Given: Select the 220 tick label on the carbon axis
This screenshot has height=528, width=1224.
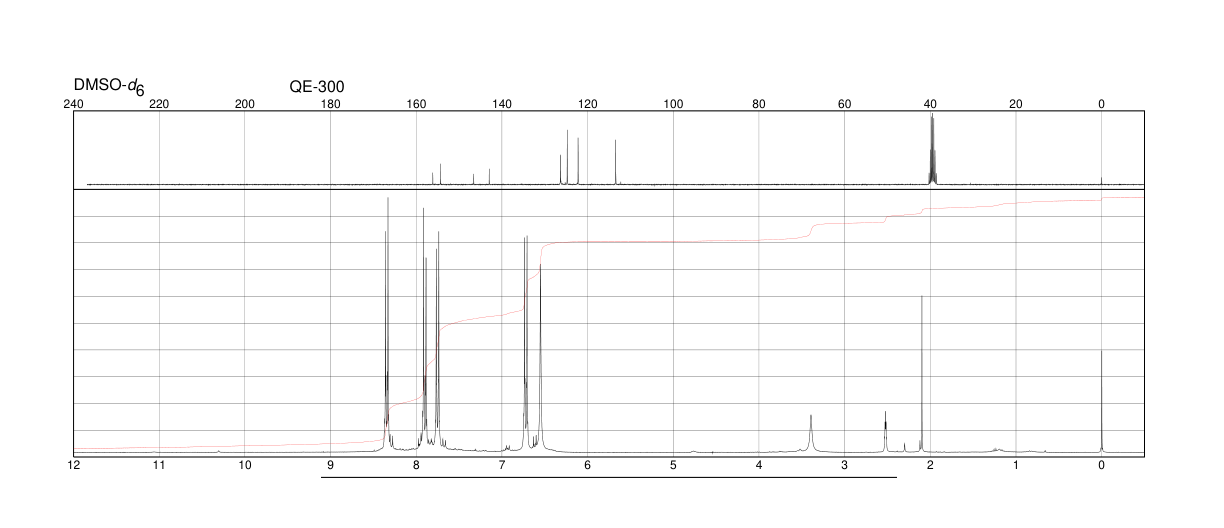Looking at the screenshot, I should tap(159, 104).
